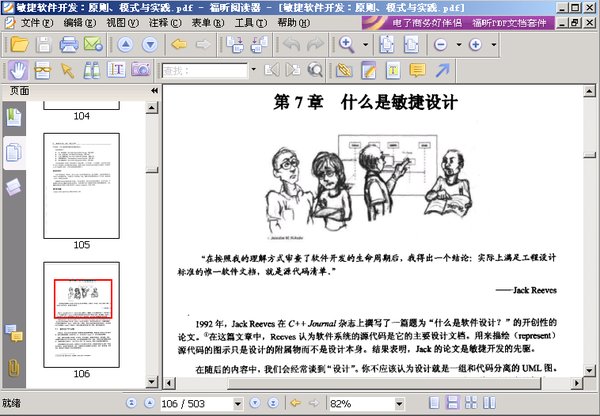
Task: Click the fit page view icon
Action: [x=387, y=45]
